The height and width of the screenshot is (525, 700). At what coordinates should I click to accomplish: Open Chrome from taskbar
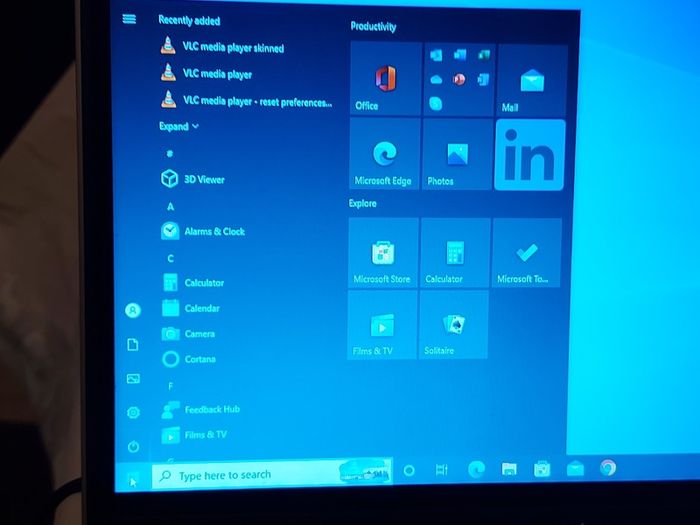608,468
